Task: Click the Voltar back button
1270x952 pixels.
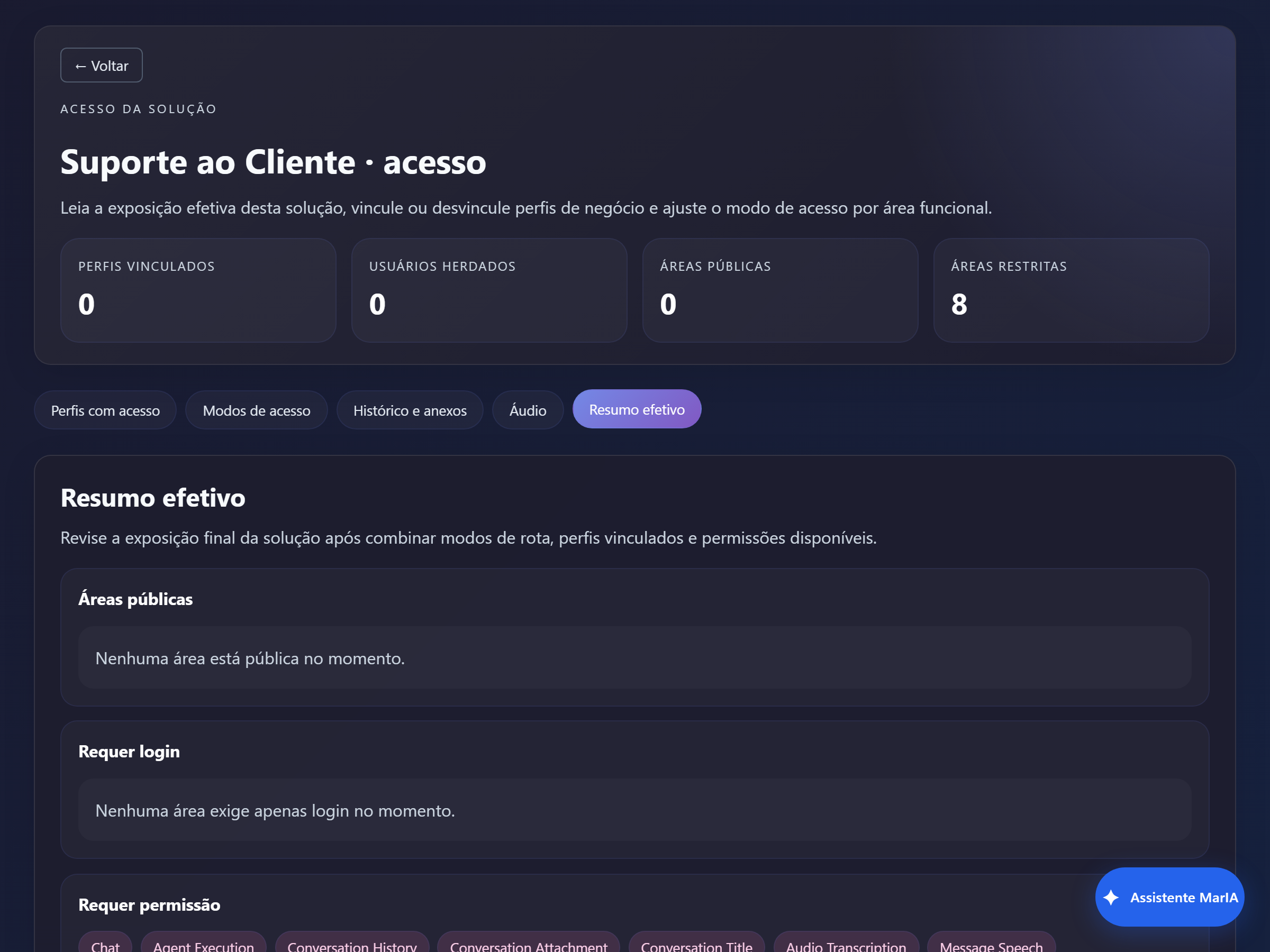Action: [101, 66]
